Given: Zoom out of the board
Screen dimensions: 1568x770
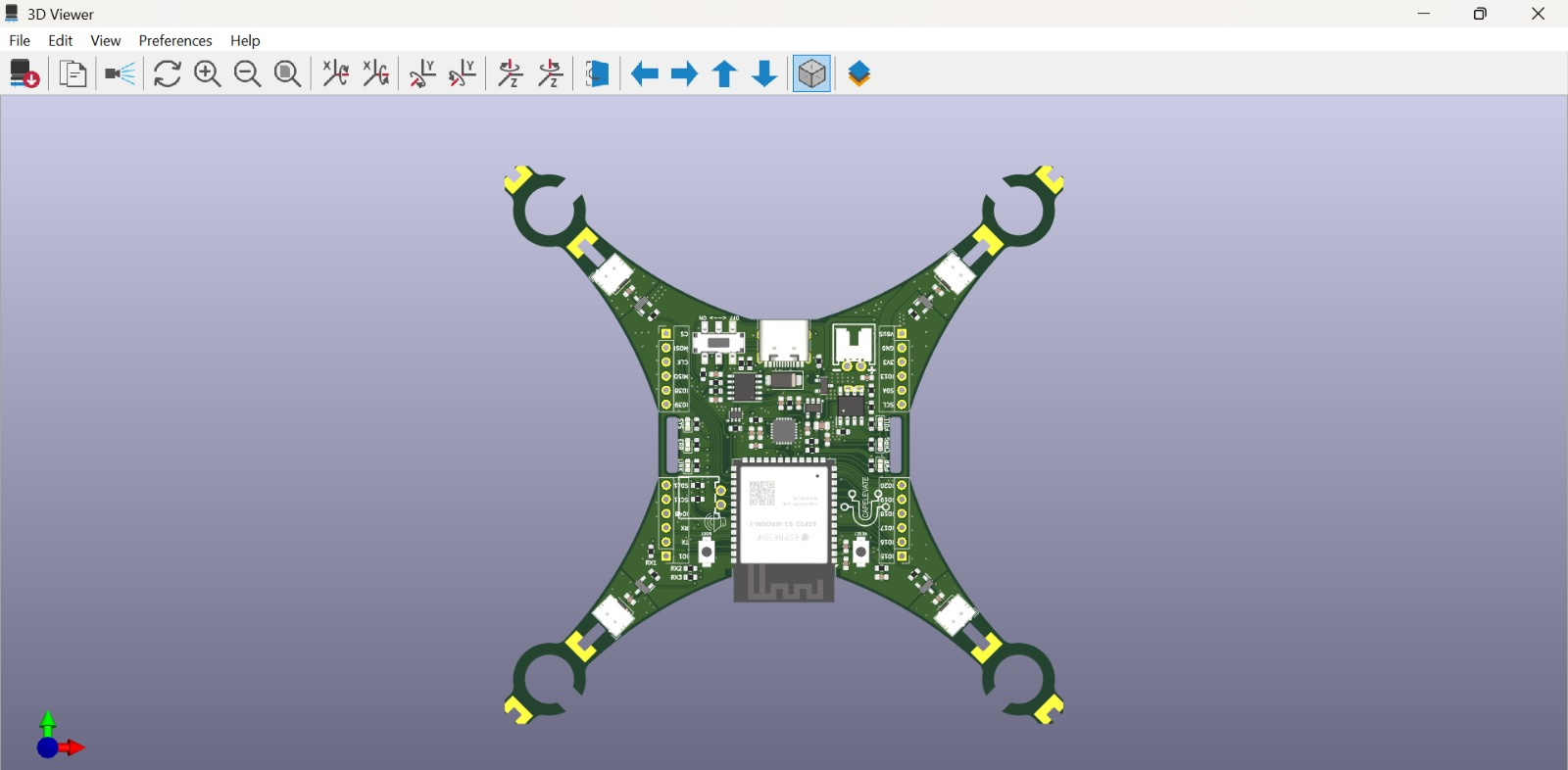Looking at the screenshot, I should 248,73.
